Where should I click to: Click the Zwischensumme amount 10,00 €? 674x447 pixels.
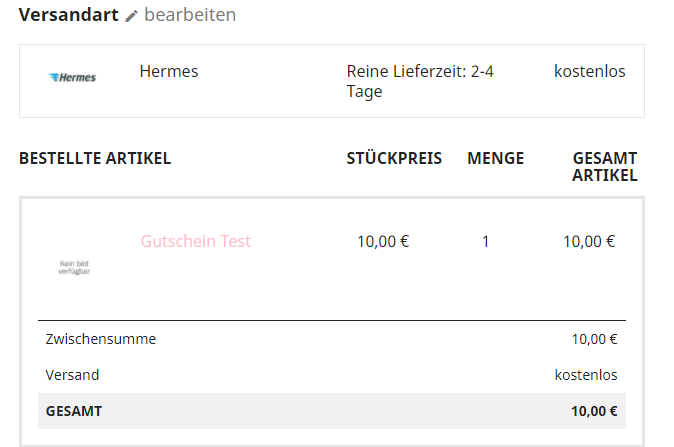coord(594,339)
